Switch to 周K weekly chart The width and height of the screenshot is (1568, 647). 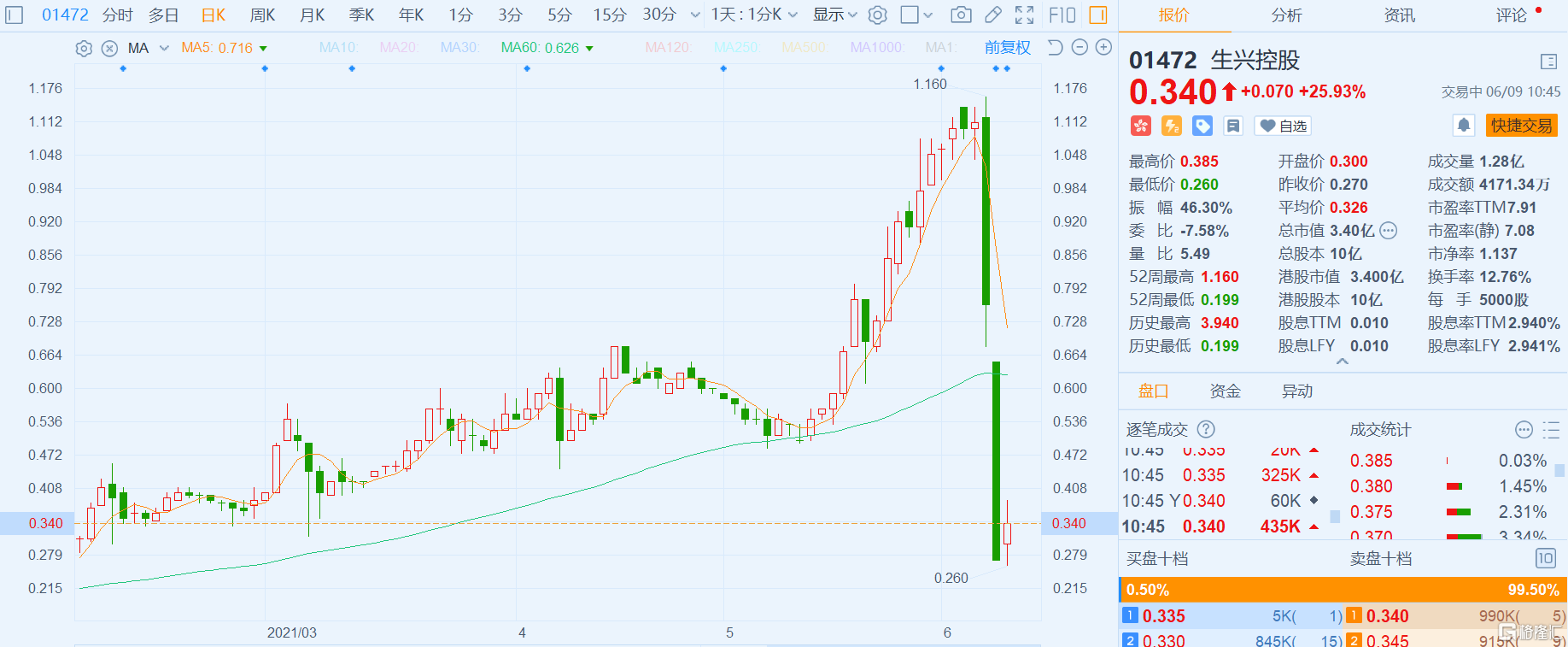[262, 15]
